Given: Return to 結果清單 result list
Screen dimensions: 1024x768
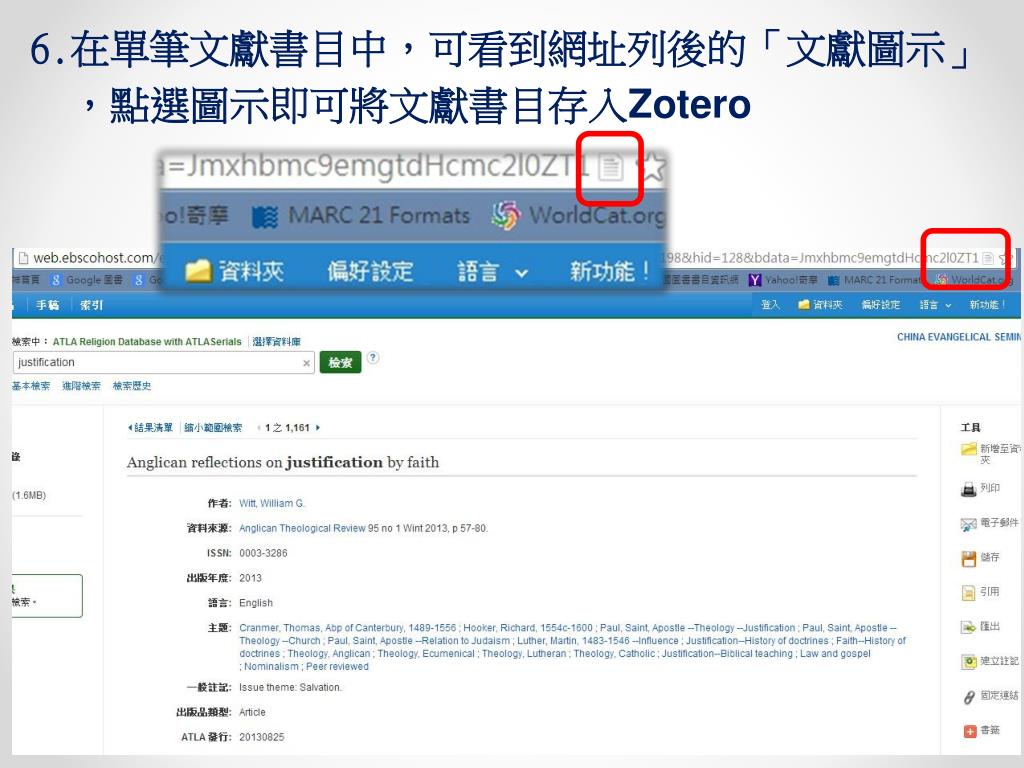Looking at the screenshot, I should coord(151,428).
